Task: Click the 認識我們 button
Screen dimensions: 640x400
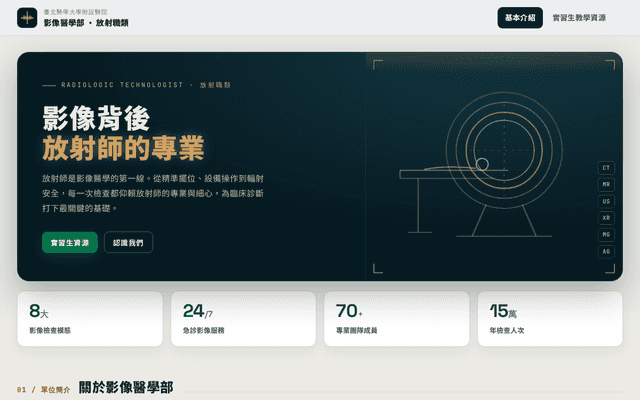Action: click(x=128, y=242)
